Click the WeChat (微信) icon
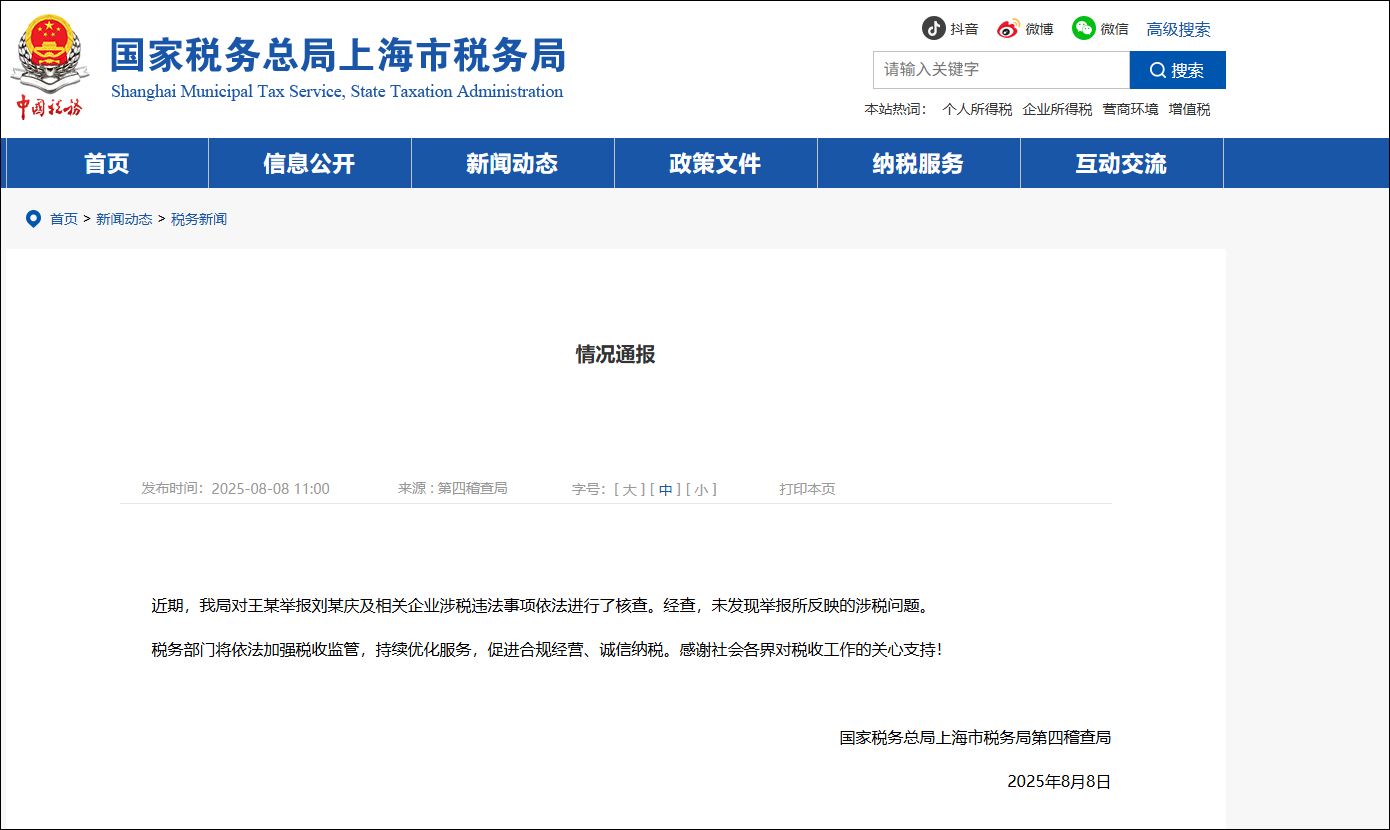 point(1084,28)
